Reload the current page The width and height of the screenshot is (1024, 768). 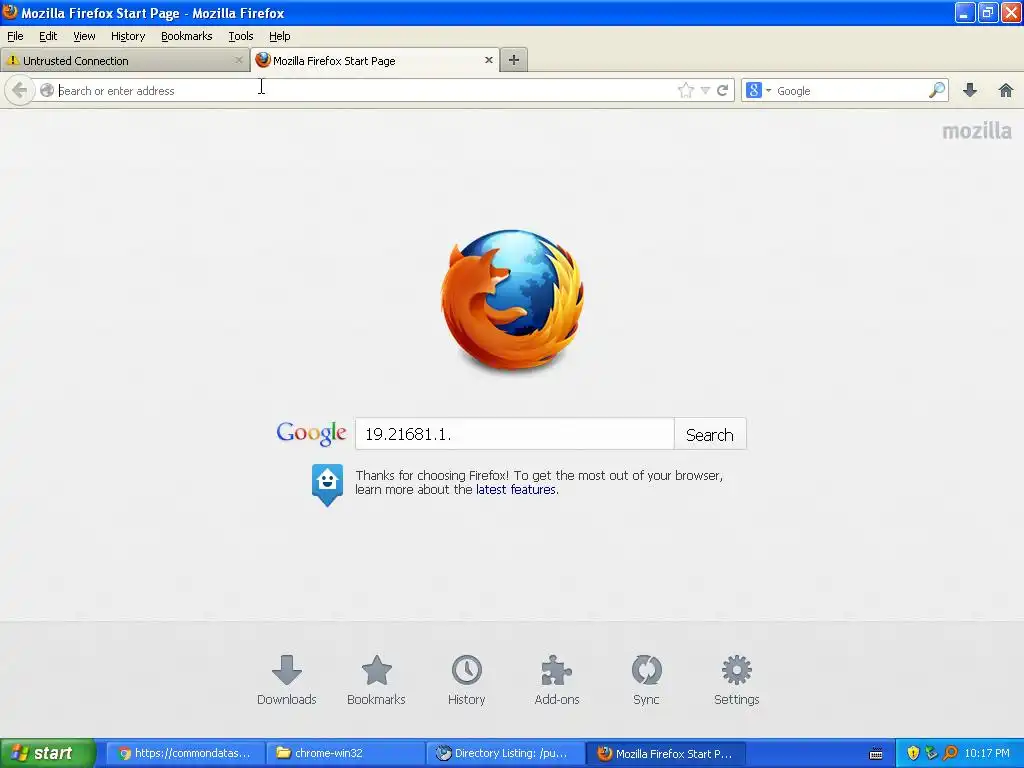tap(722, 90)
